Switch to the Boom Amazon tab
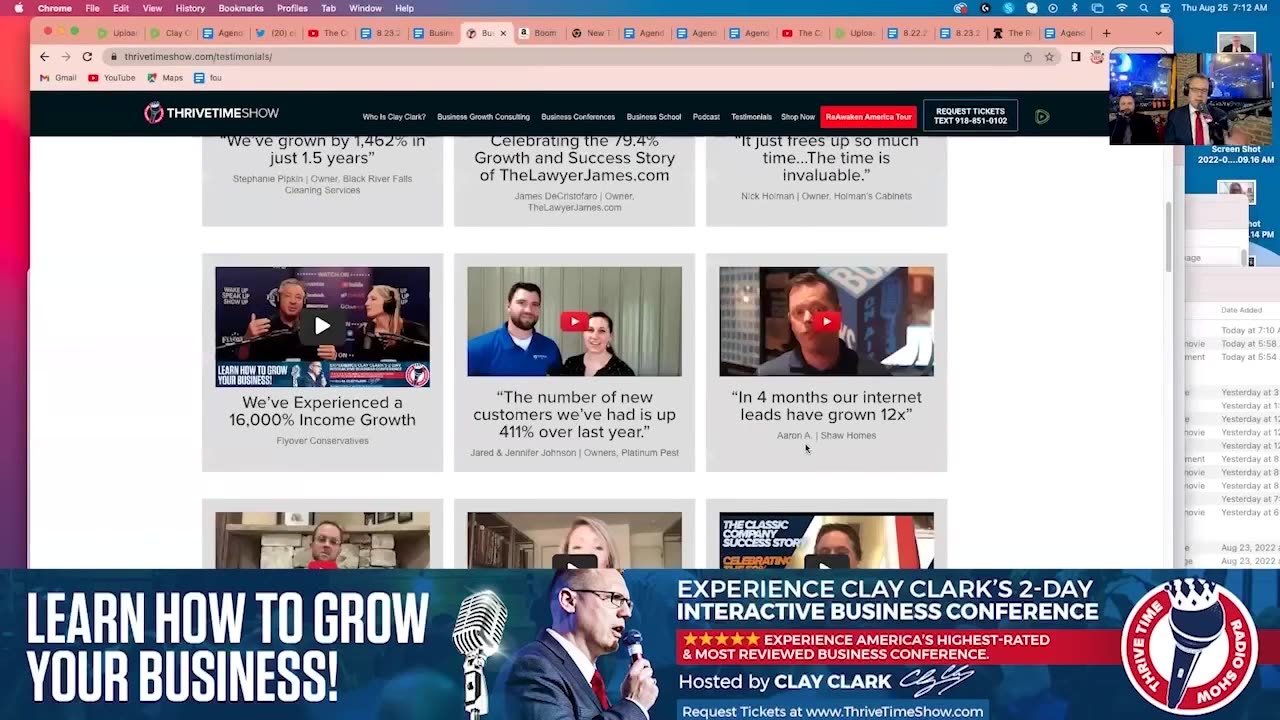 coord(537,33)
